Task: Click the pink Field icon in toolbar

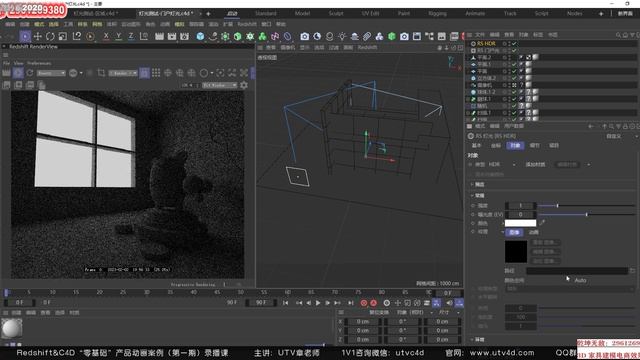Action: click(275, 36)
